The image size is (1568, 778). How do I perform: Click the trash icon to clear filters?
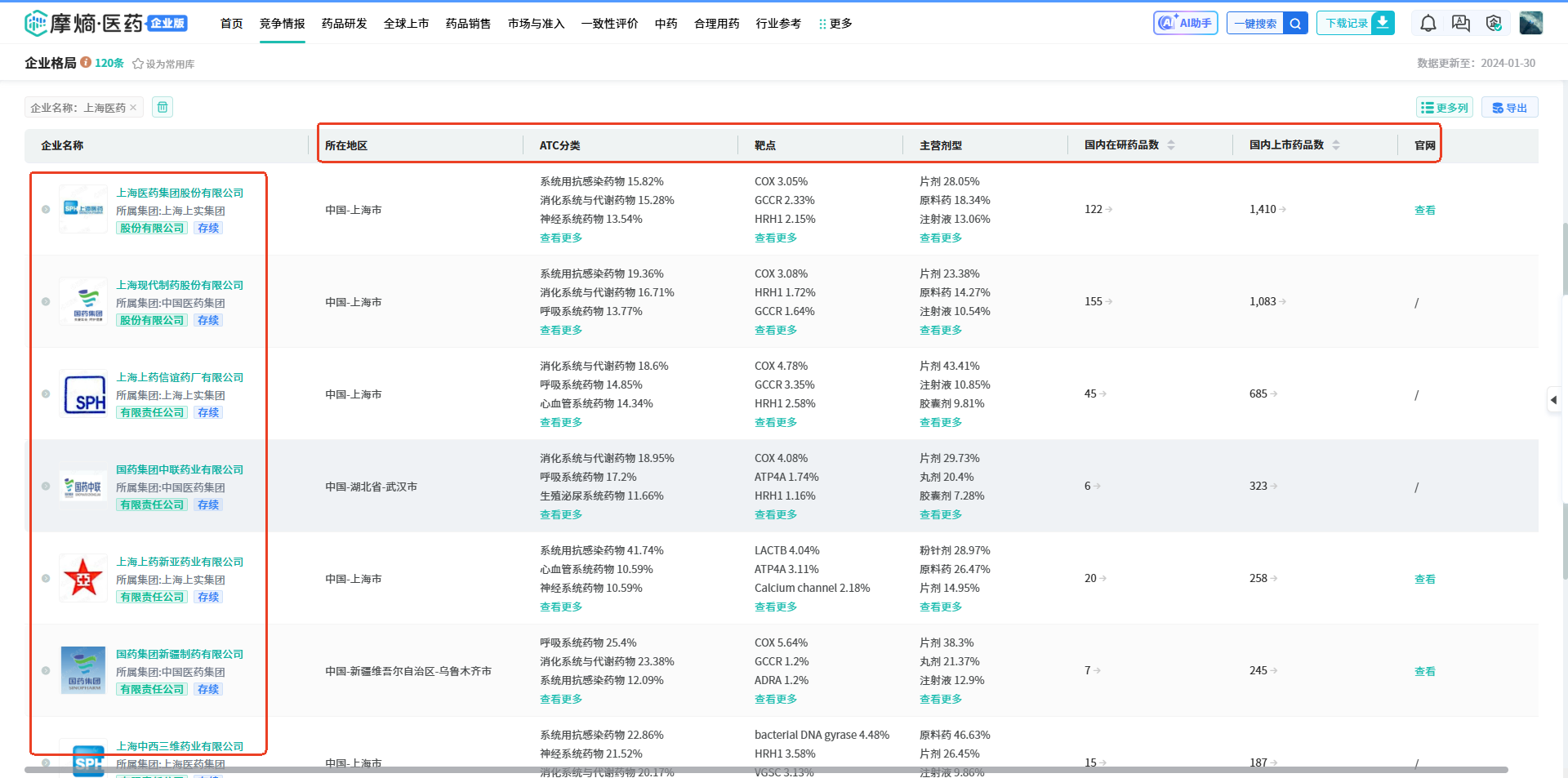(x=163, y=107)
